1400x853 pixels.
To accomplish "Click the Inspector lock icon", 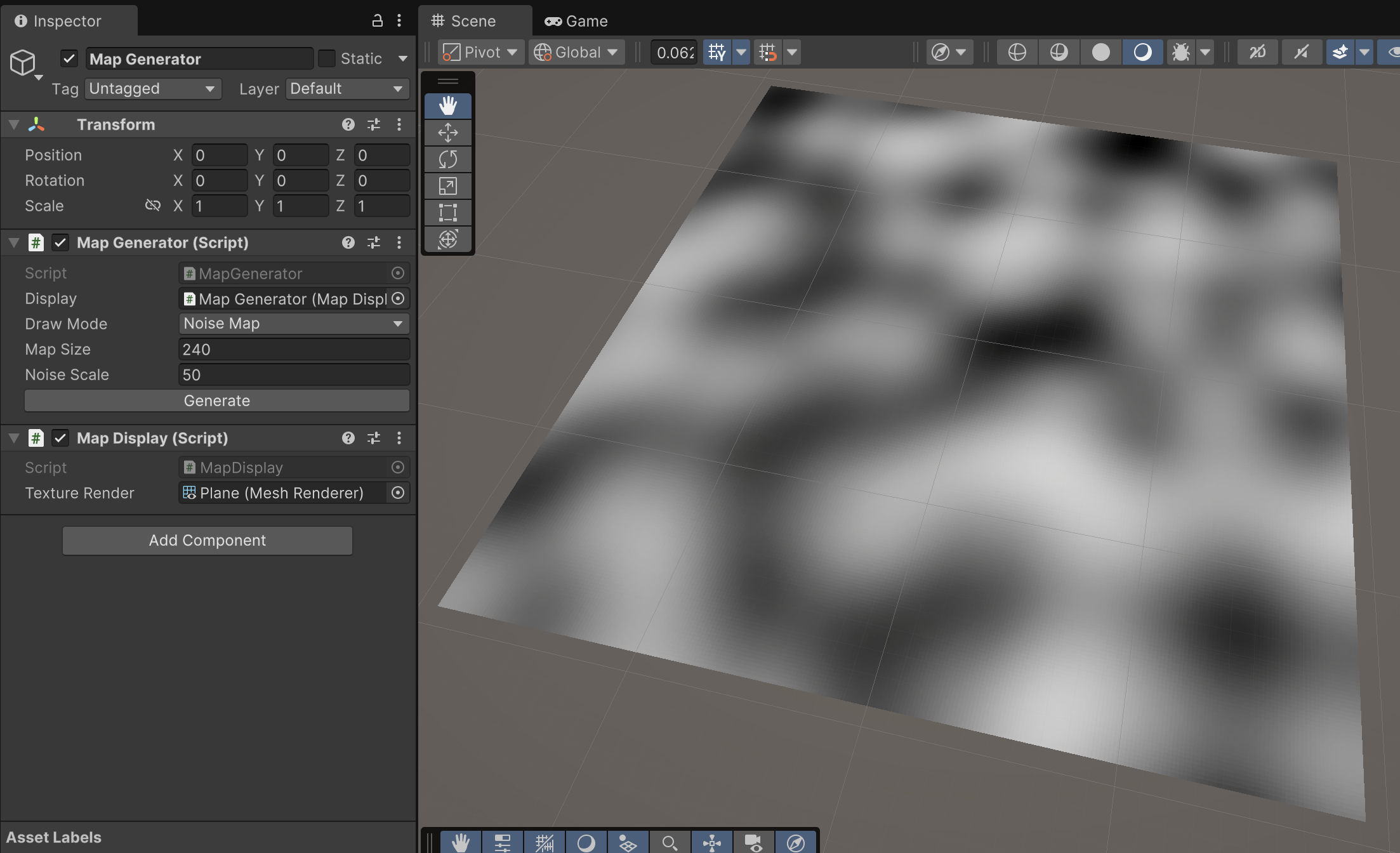I will (377, 21).
